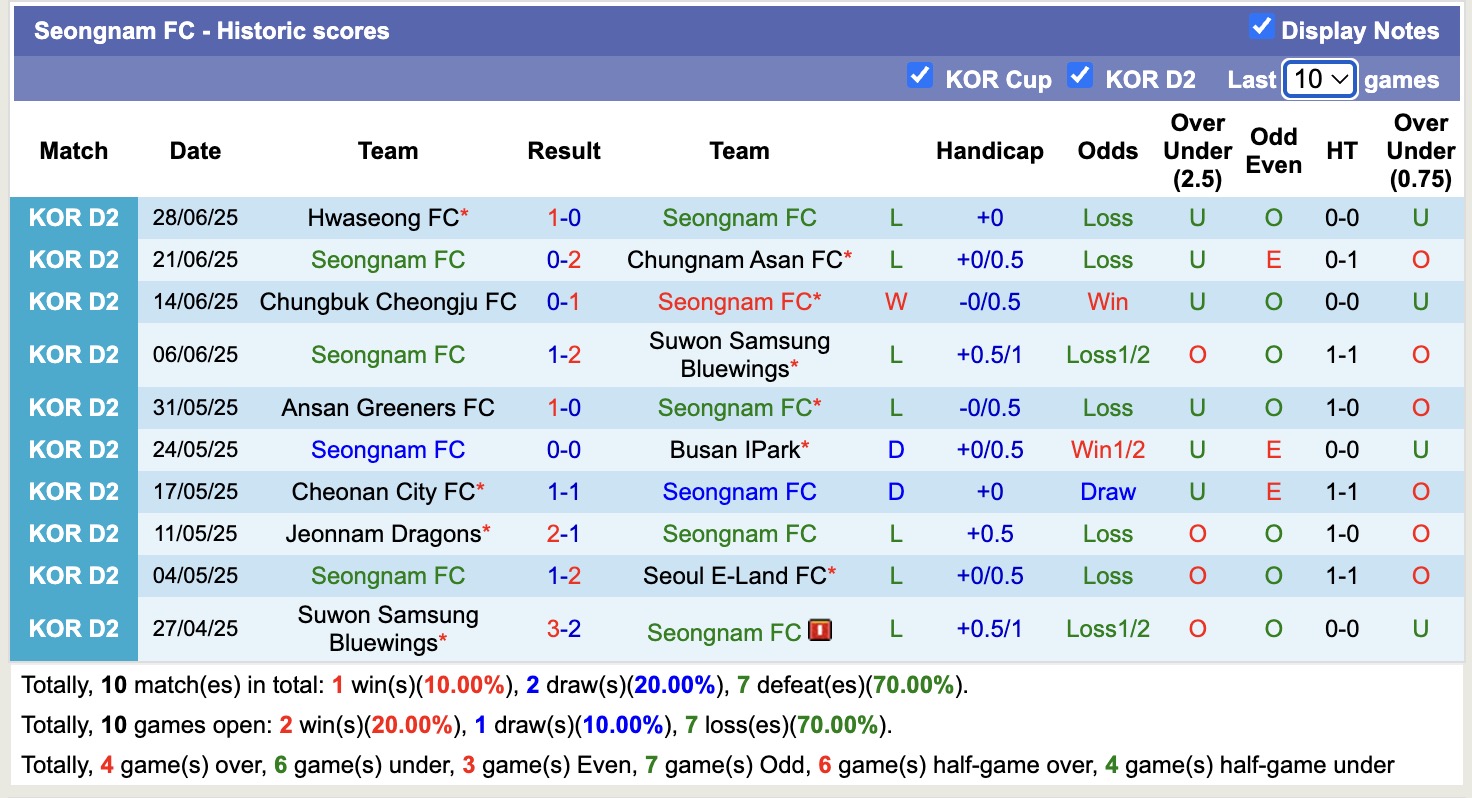This screenshot has height=798, width=1472.
Task: Click the 1-2 result against Seoul E-Land
Action: pos(565,575)
